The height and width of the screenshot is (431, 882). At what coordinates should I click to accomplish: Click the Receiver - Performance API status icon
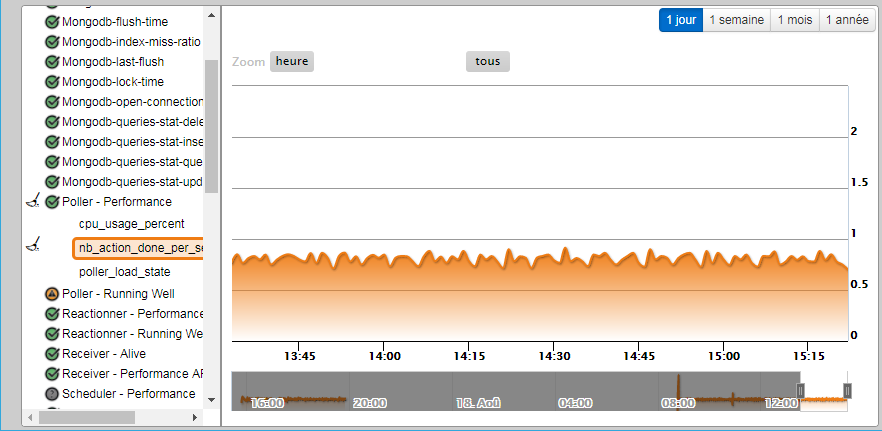pos(52,374)
